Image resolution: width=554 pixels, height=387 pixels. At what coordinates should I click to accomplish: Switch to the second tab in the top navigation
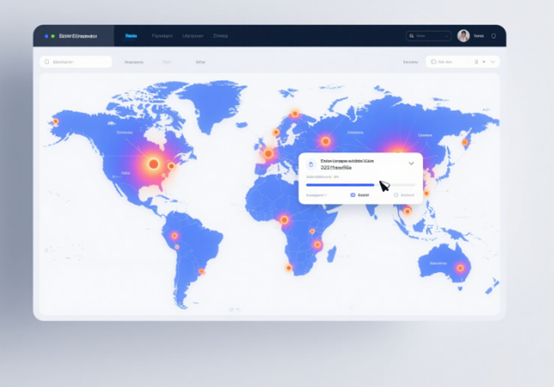pos(162,36)
